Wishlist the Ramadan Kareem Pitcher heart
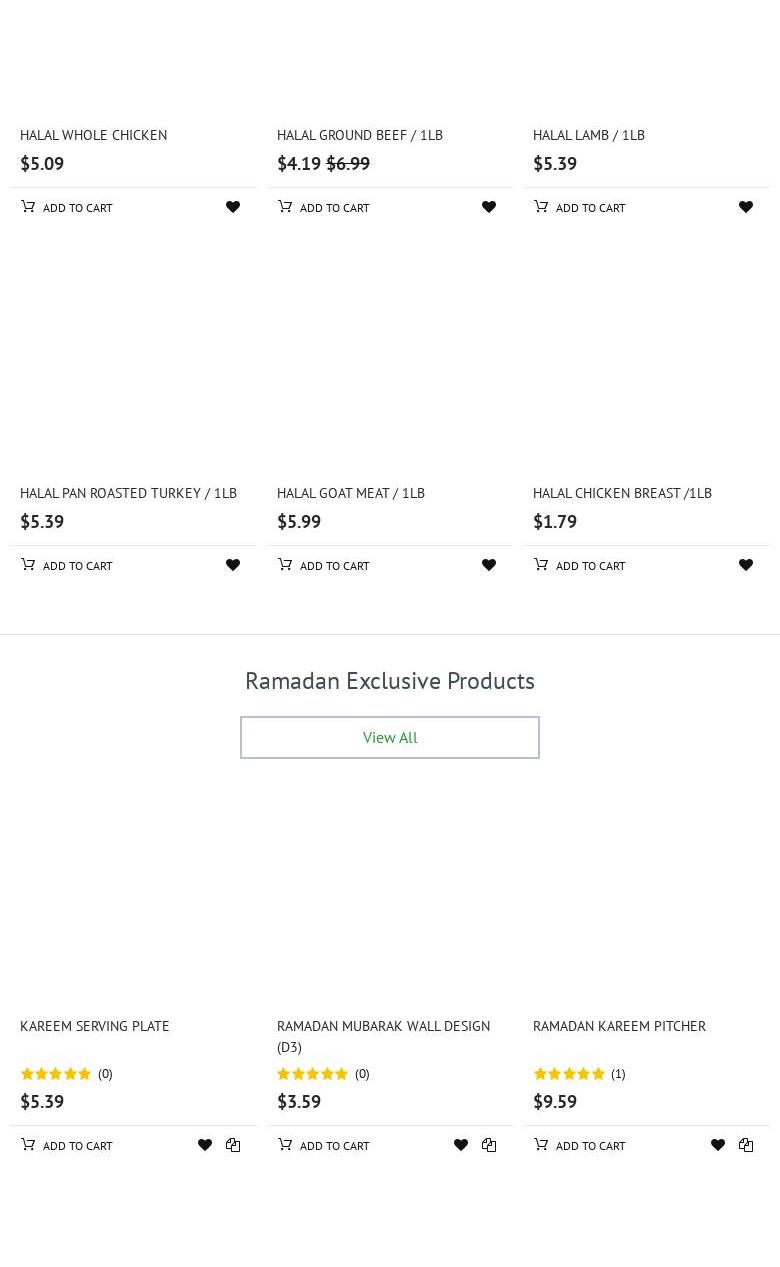The width and height of the screenshot is (780, 1267). 718,1145
